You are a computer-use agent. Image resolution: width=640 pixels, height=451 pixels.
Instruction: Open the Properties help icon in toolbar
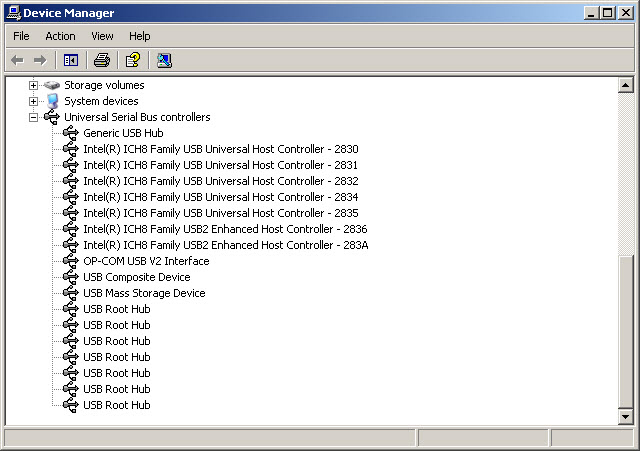click(x=133, y=60)
